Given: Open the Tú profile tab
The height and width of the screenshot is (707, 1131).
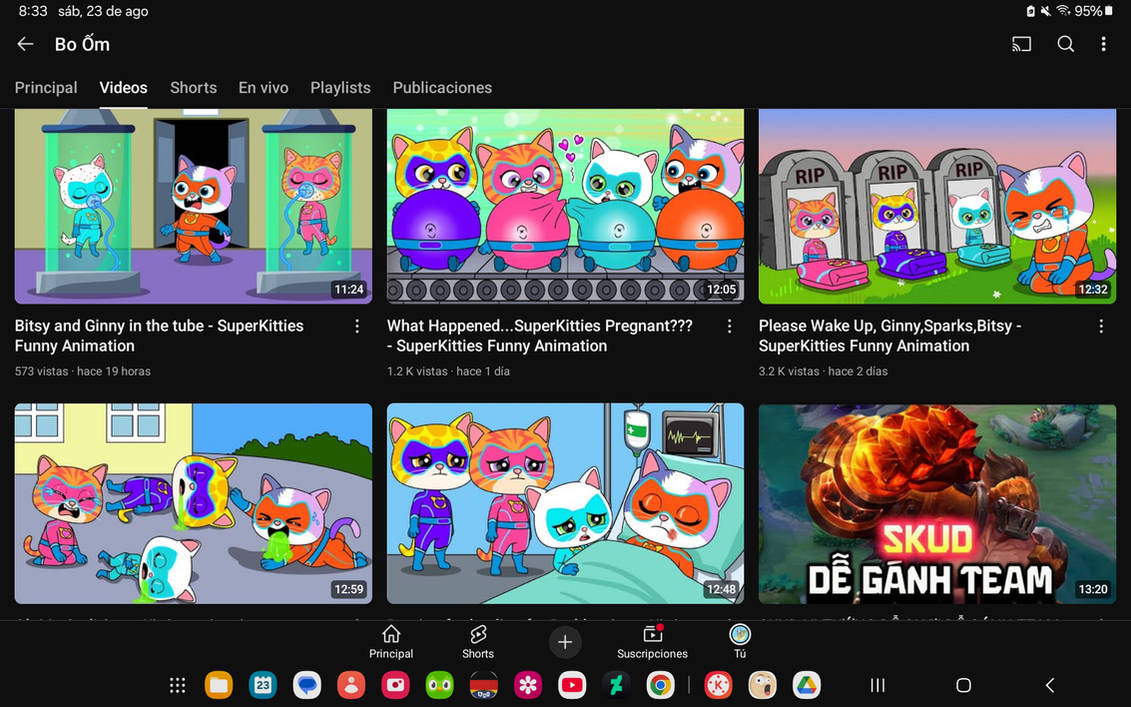Looking at the screenshot, I should (740, 642).
